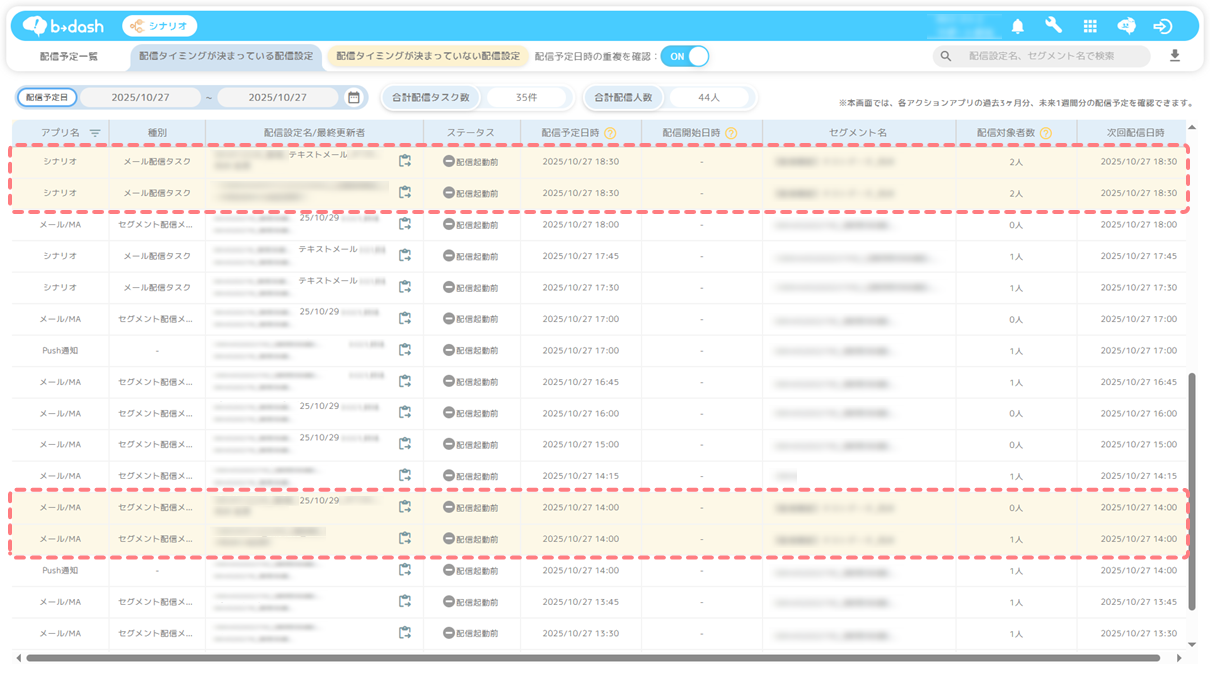Screen dimensions: 1210x680
Task: Click the vertical scrollbar thumb
Action: [x=1191, y=490]
